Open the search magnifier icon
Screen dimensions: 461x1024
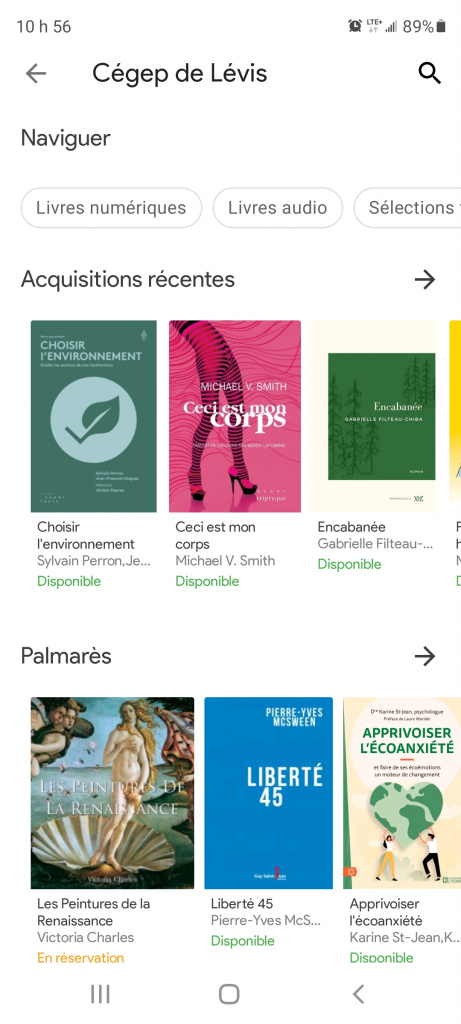(x=429, y=74)
